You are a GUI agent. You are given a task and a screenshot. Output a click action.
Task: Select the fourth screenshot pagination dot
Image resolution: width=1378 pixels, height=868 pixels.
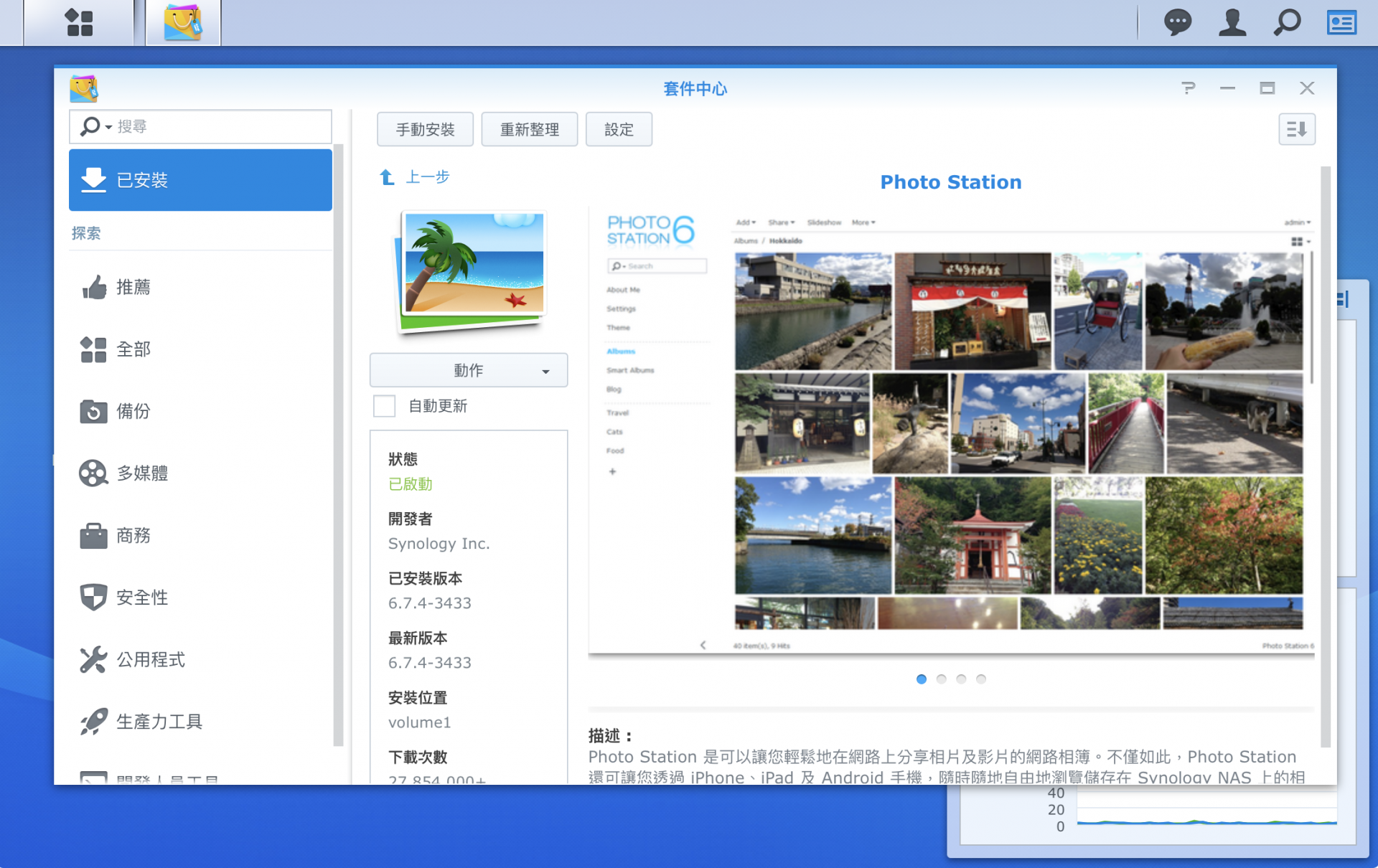pos(981,679)
